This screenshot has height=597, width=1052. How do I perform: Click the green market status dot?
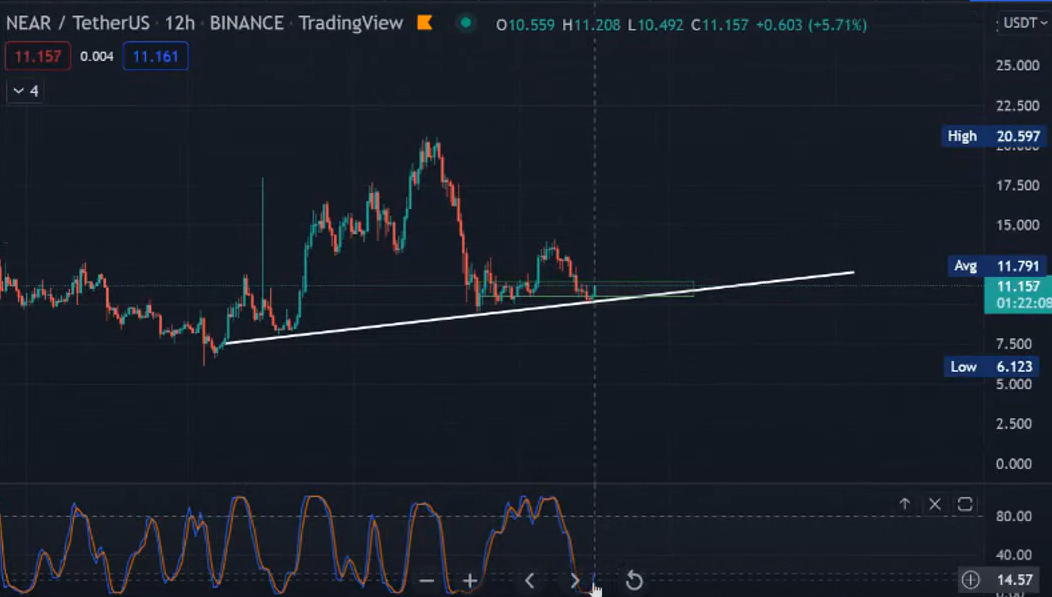pos(465,22)
